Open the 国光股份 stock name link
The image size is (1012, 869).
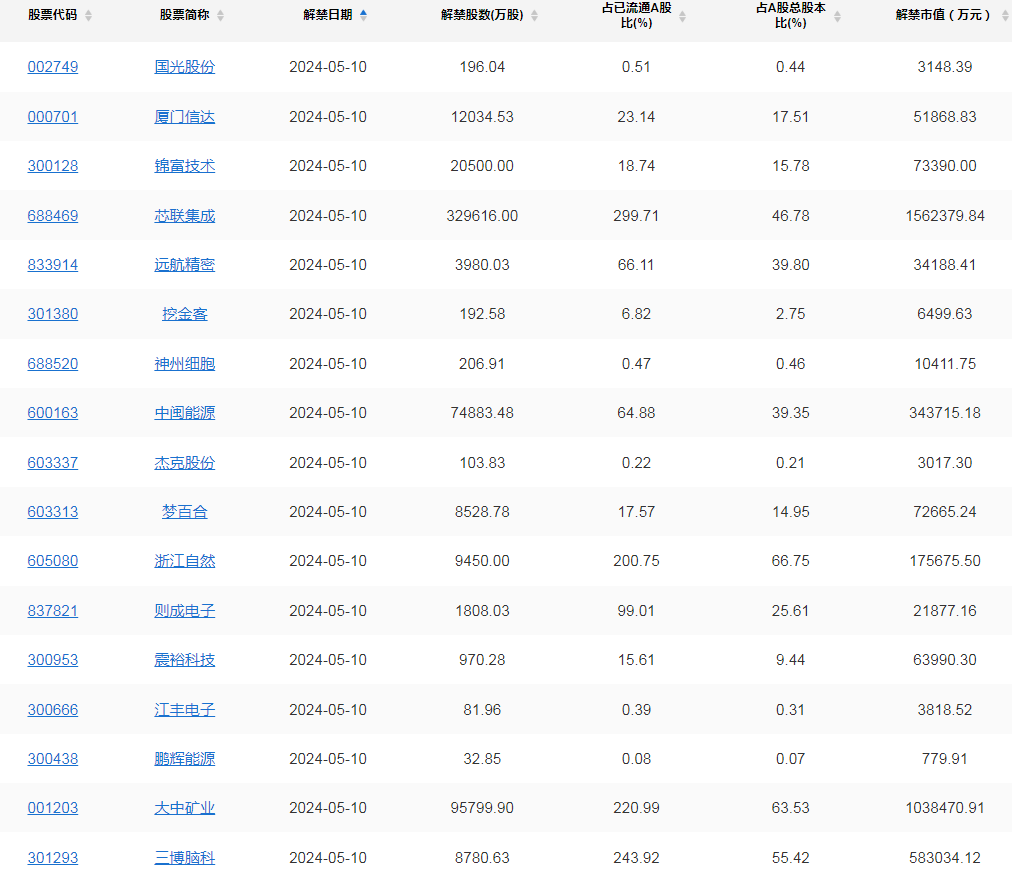click(185, 66)
